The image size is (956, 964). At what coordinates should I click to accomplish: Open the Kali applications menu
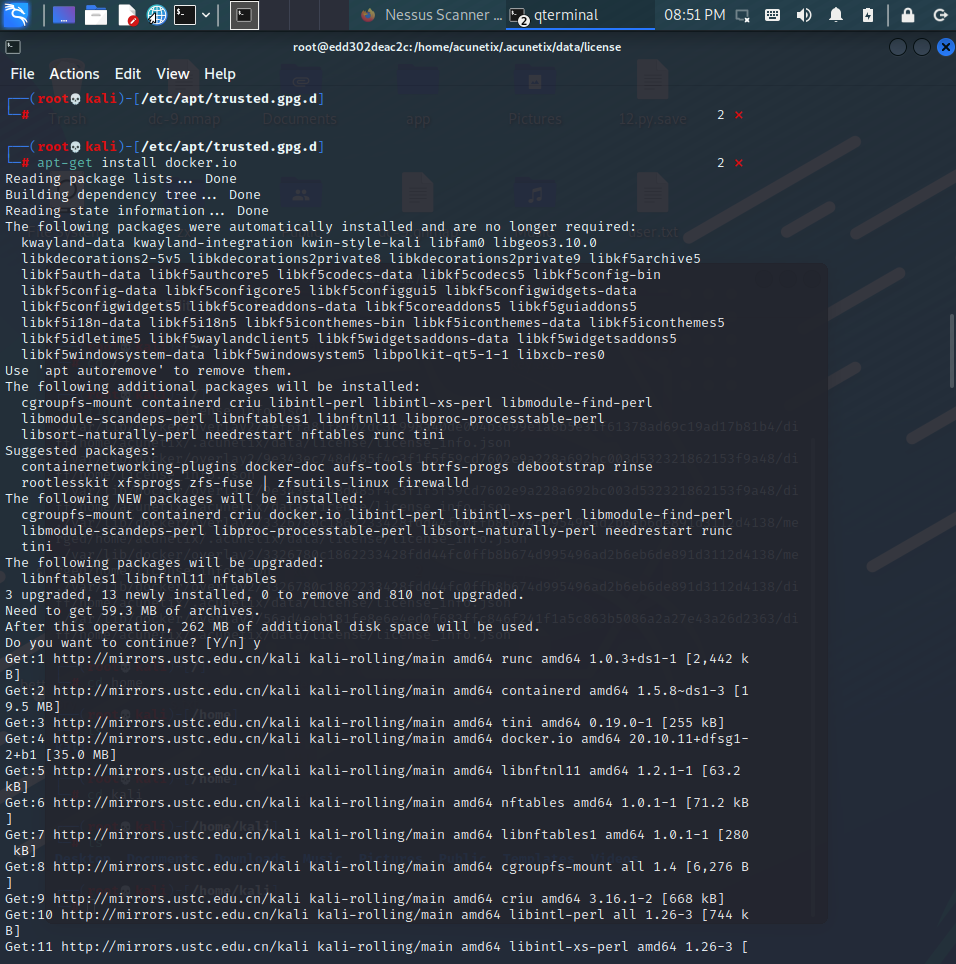(15, 14)
